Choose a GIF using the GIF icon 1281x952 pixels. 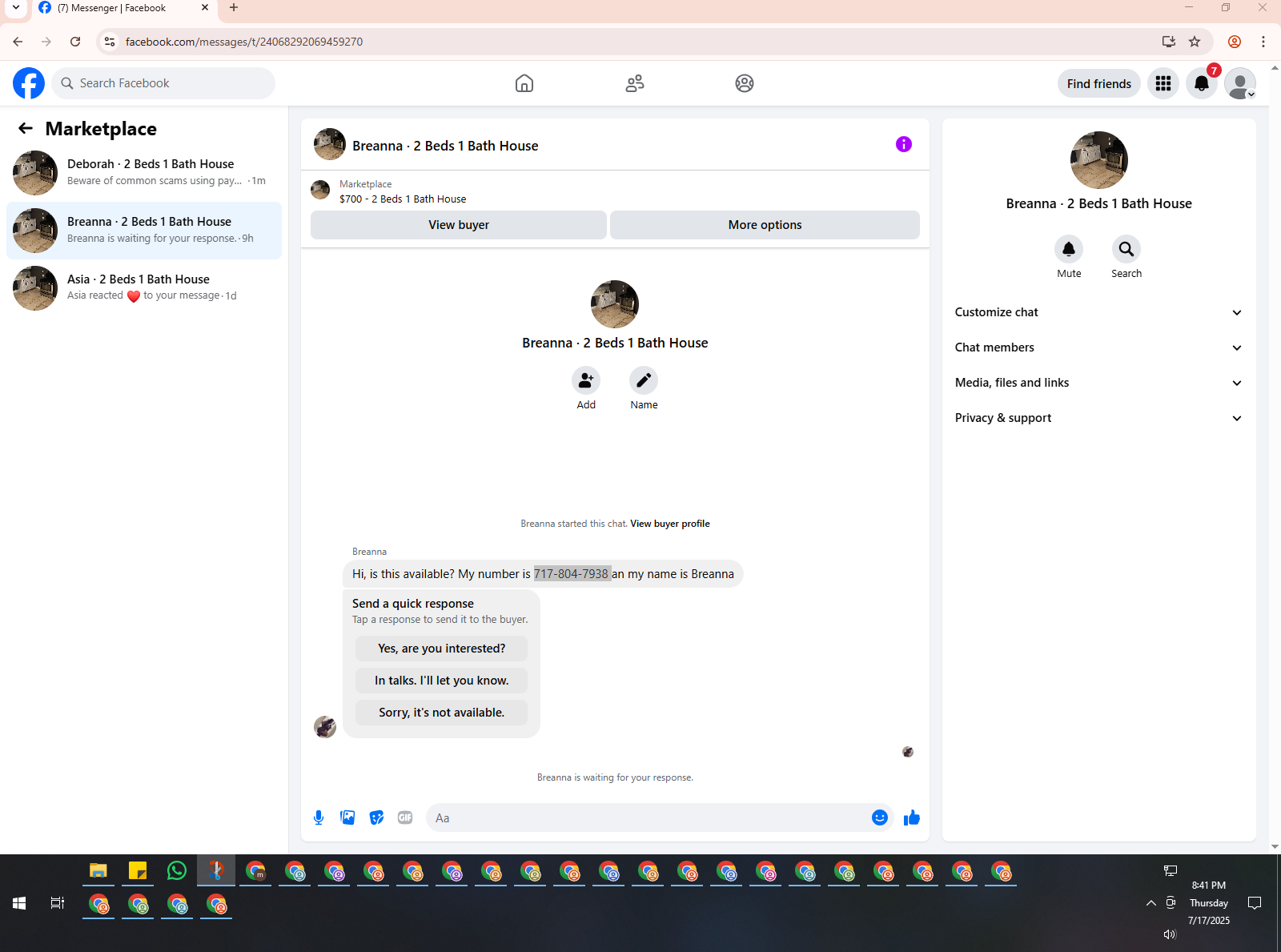click(405, 817)
